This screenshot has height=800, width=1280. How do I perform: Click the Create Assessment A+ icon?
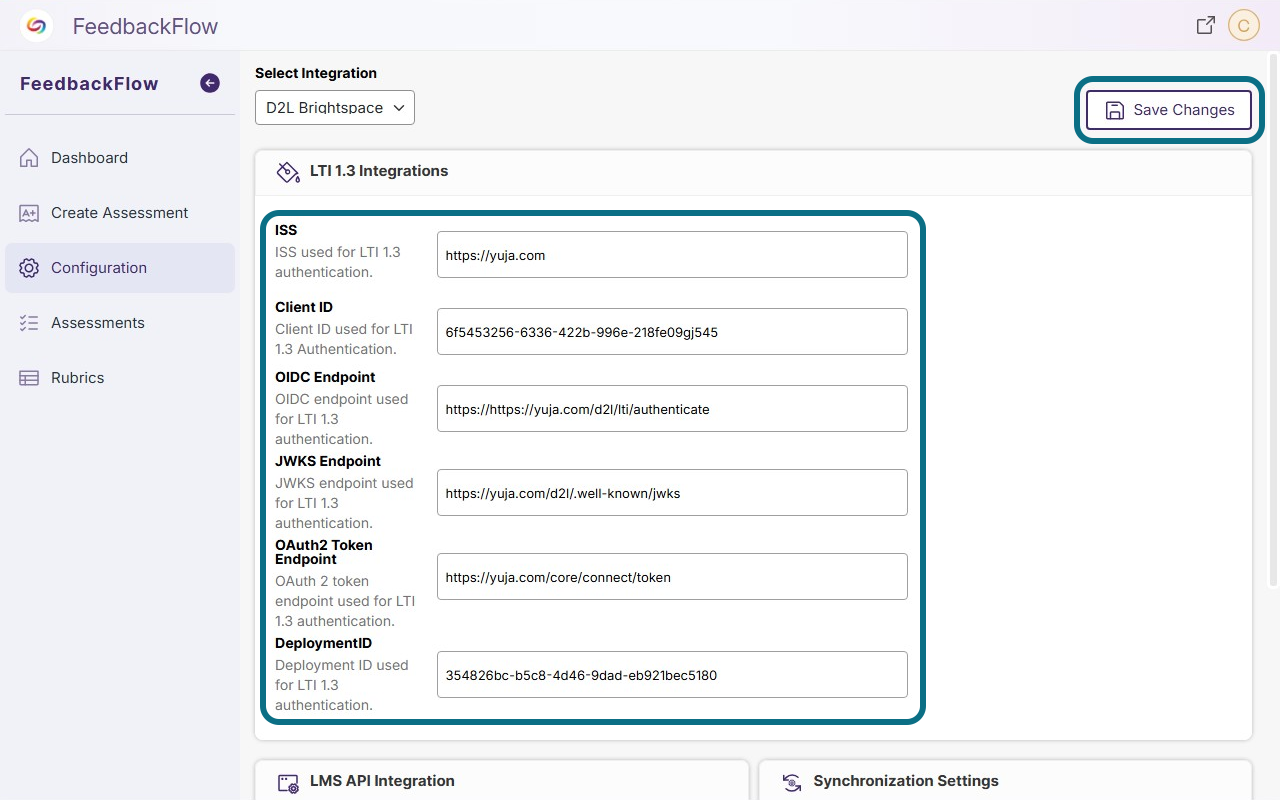29,213
